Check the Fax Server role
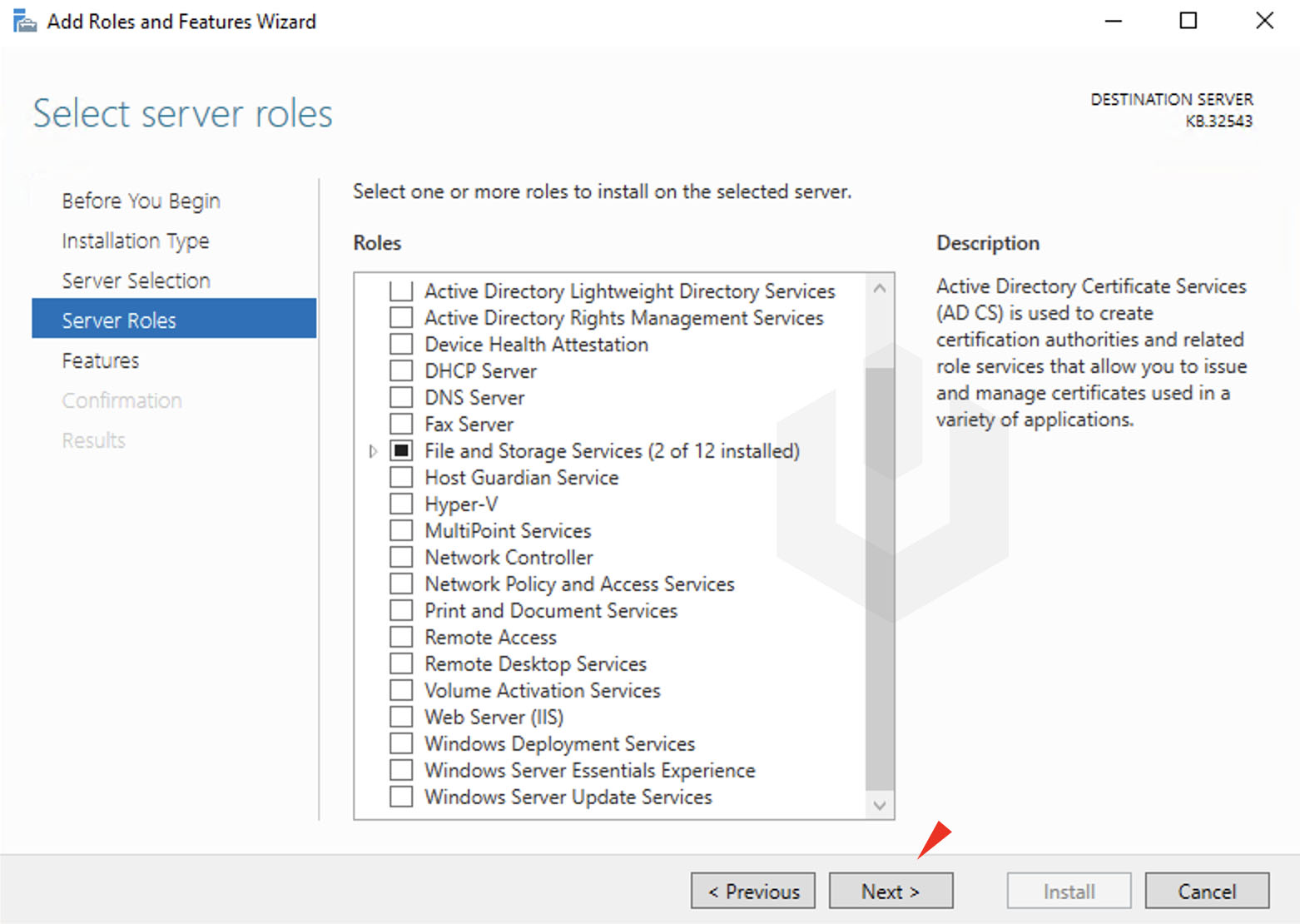 pos(401,424)
